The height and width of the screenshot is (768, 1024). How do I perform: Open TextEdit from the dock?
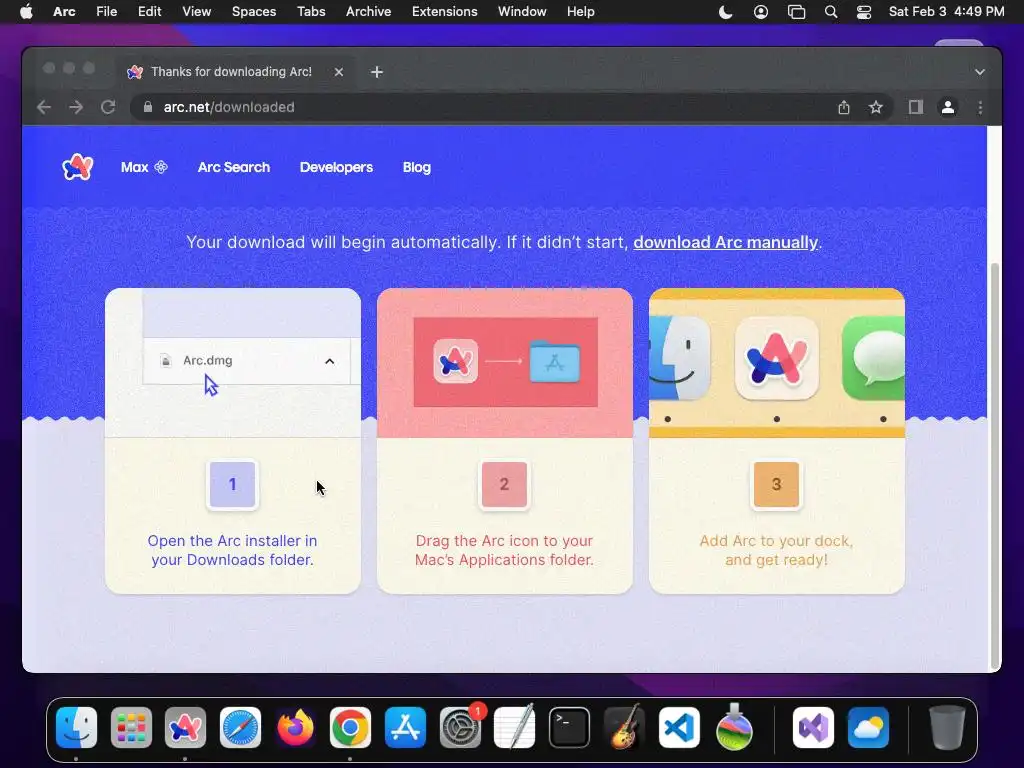point(515,727)
